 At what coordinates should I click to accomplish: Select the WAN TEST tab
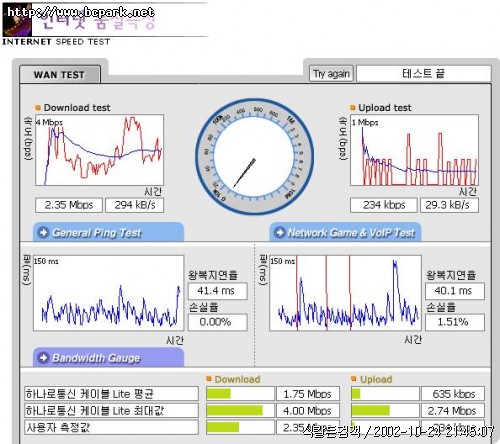click(60, 75)
